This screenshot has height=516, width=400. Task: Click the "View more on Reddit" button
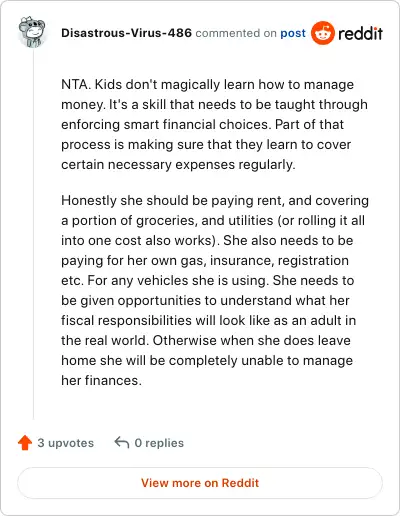200,483
